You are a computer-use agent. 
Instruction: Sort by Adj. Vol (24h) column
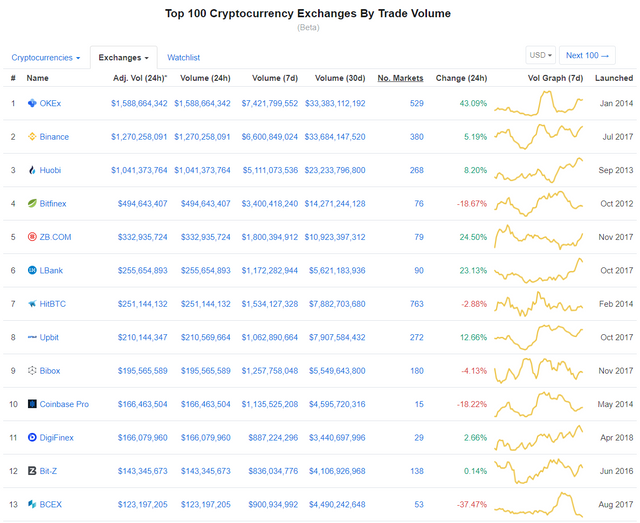coord(140,78)
